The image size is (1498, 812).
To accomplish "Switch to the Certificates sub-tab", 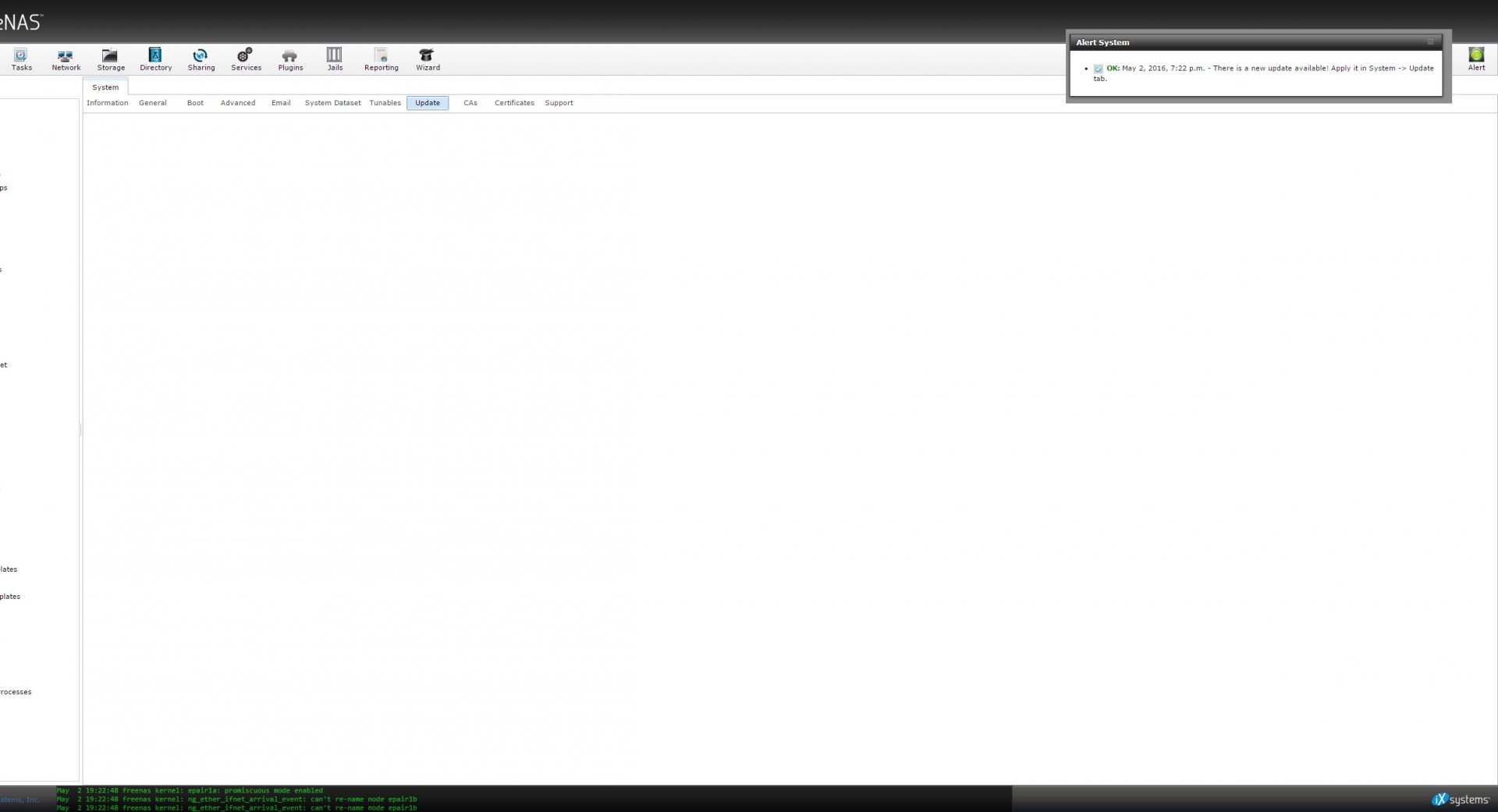I will [x=514, y=103].
